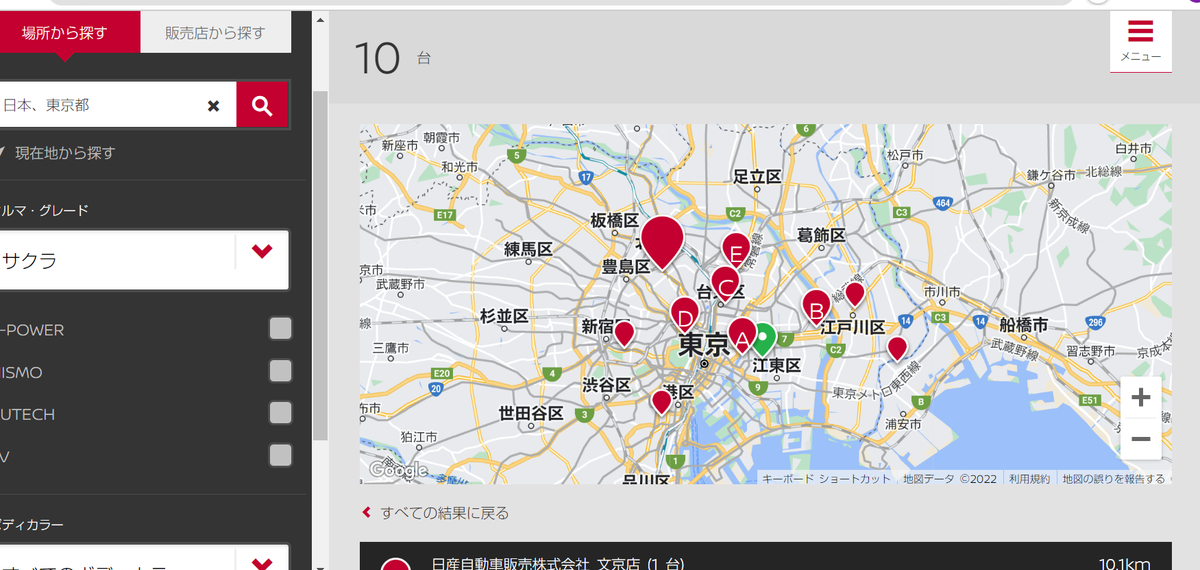This screenshot has height=570, width=1200.
Task: Select map marker D
Action: pyautogui.click(x=684, y=316)
